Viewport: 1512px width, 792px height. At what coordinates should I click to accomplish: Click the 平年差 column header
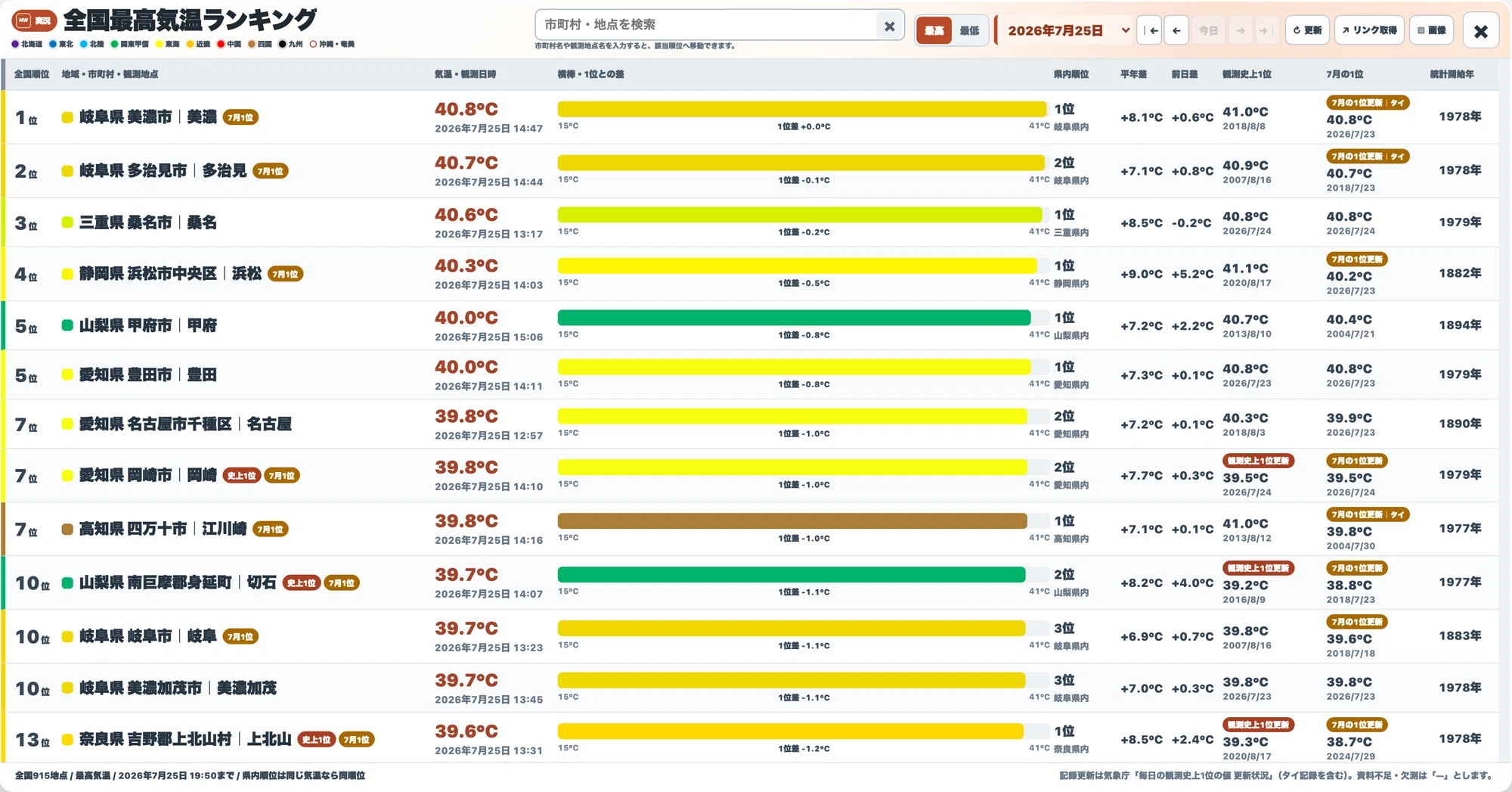1133,74
